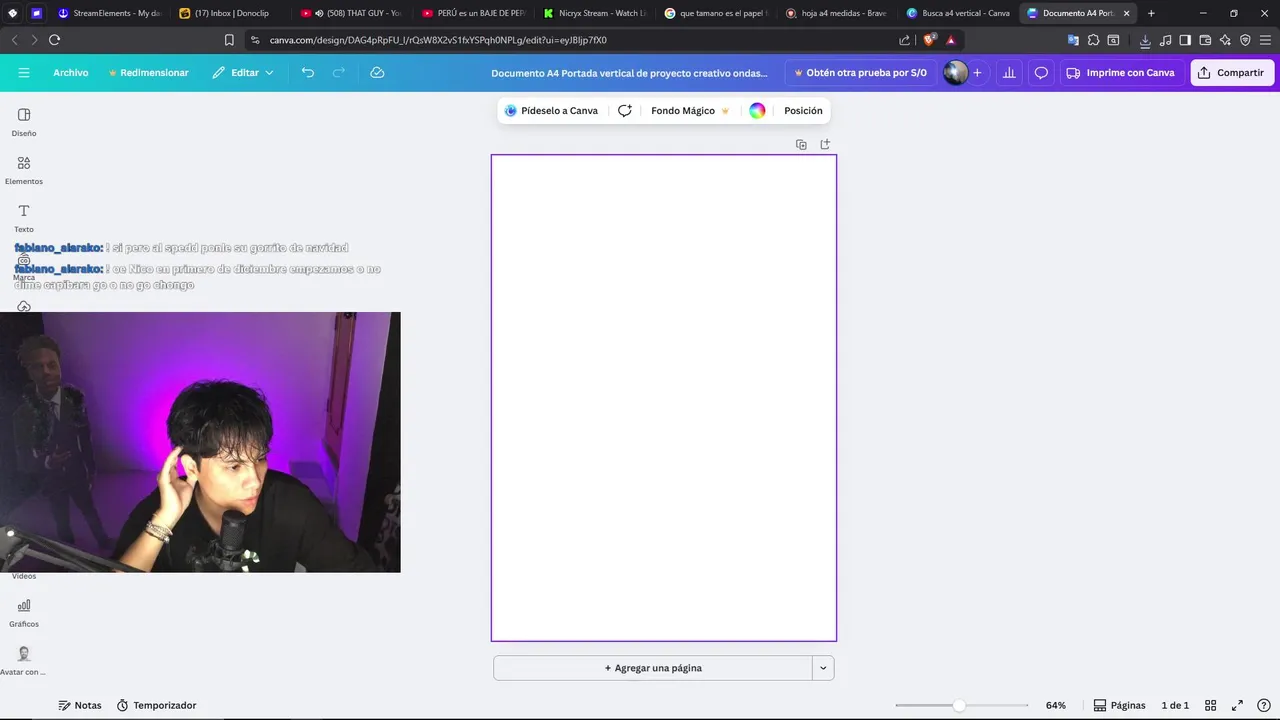
Task: Share the page link from the address bar
Action: 905,40
